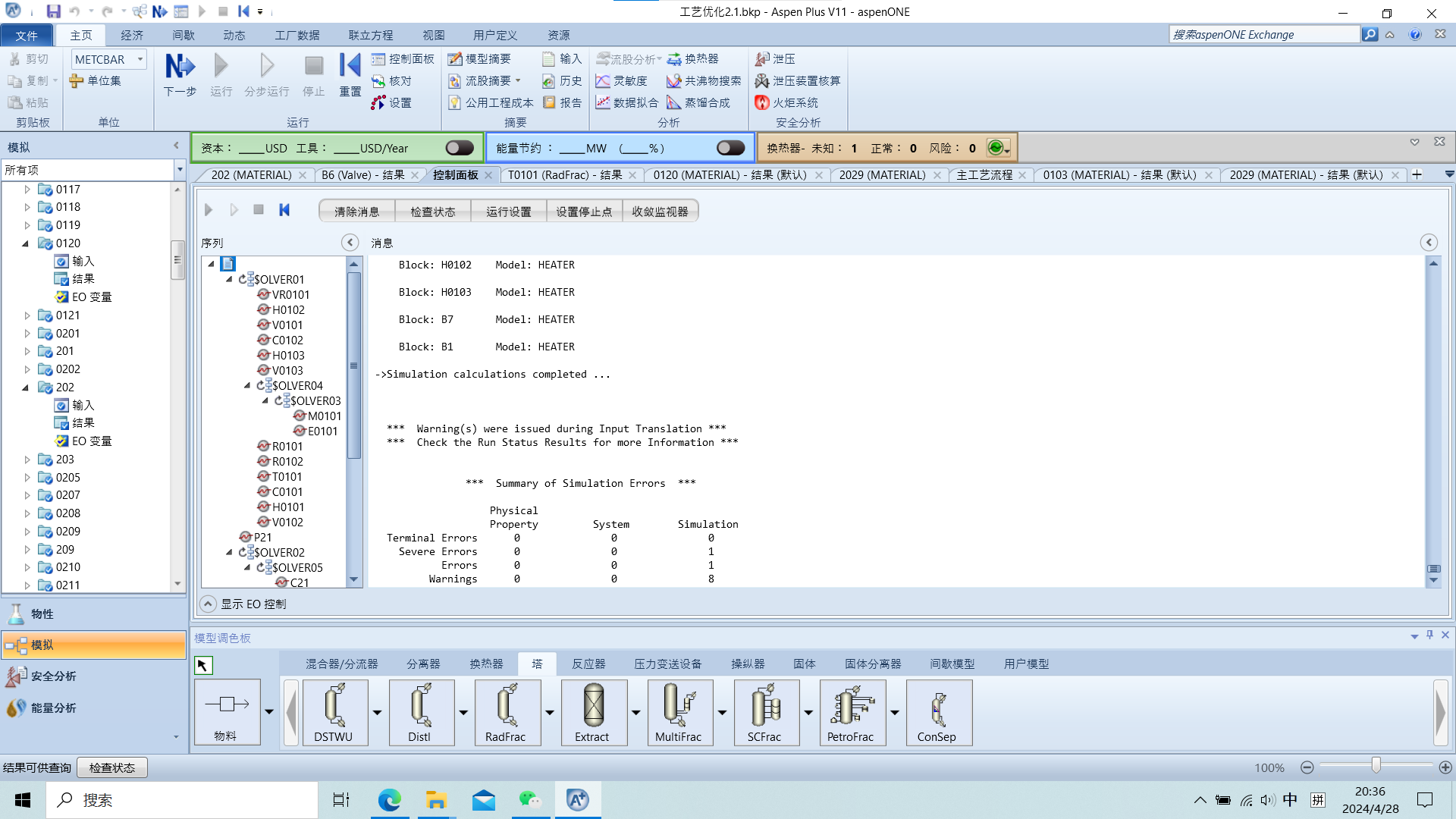Click the Windows Start button
Viewport: 1456px width, 819px height.
(23, 800)
